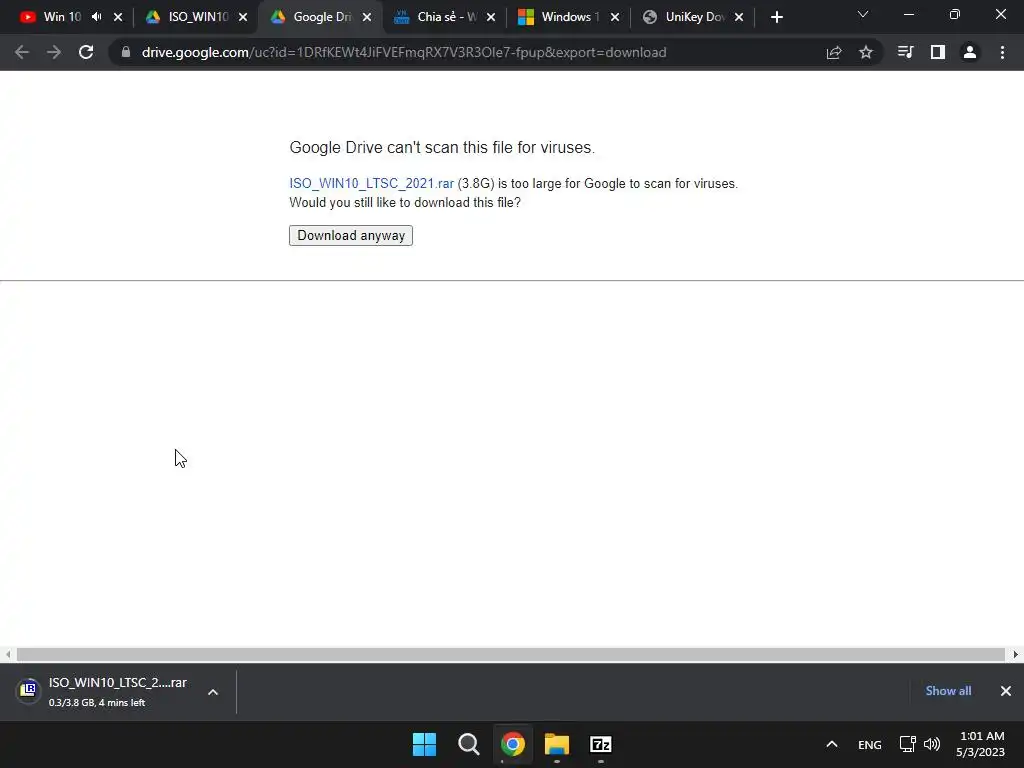Share this page icon
The image size is (1024, 768).
834,52
